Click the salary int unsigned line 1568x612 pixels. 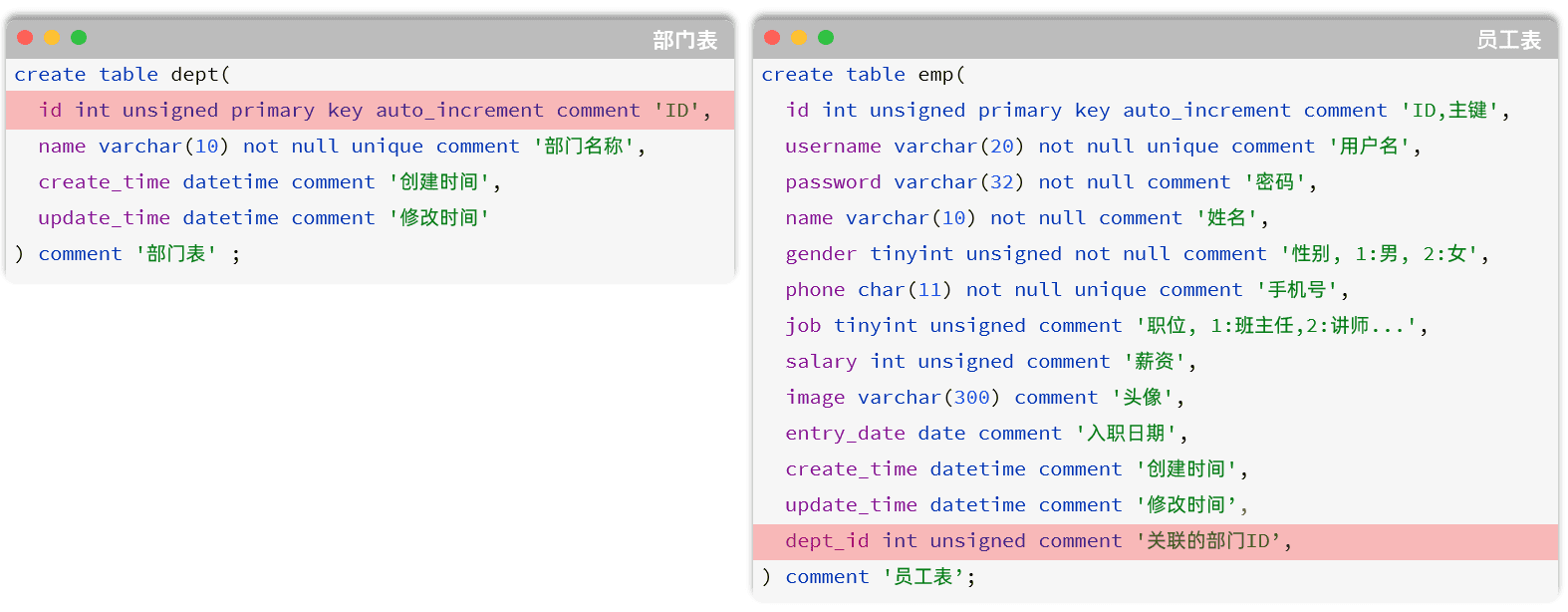tap(989, 362)
